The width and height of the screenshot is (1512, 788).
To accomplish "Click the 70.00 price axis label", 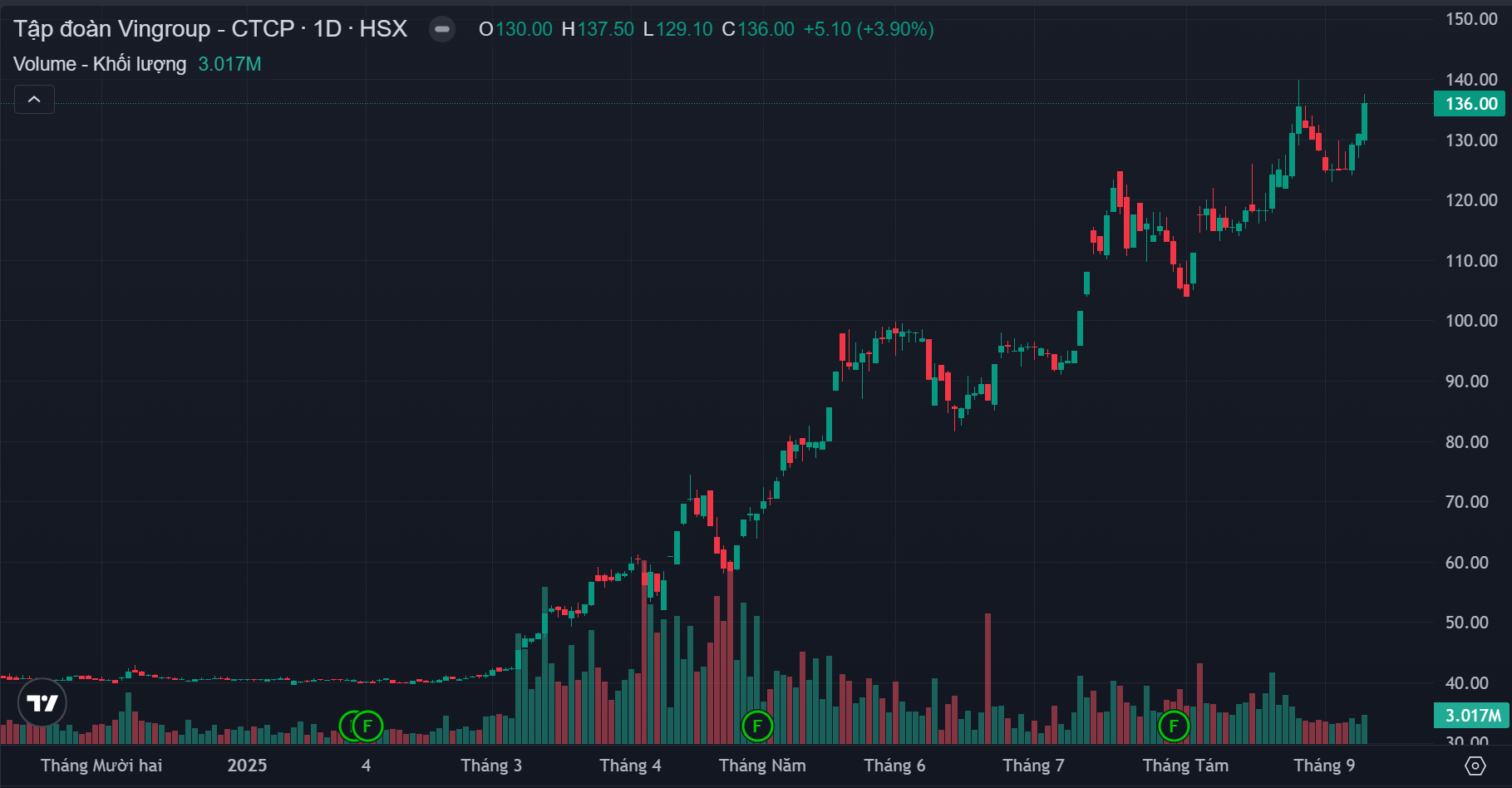I will [x=1467, y=502].
